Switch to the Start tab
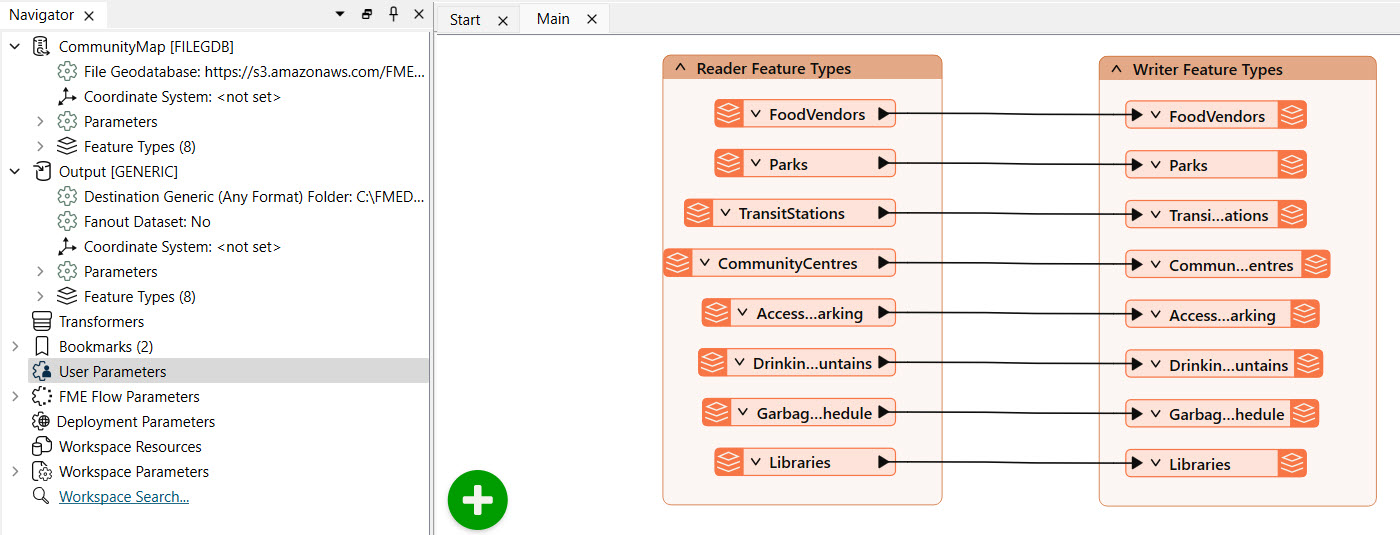The height and width of the screenshot is (535, 1400). (465, 19)
